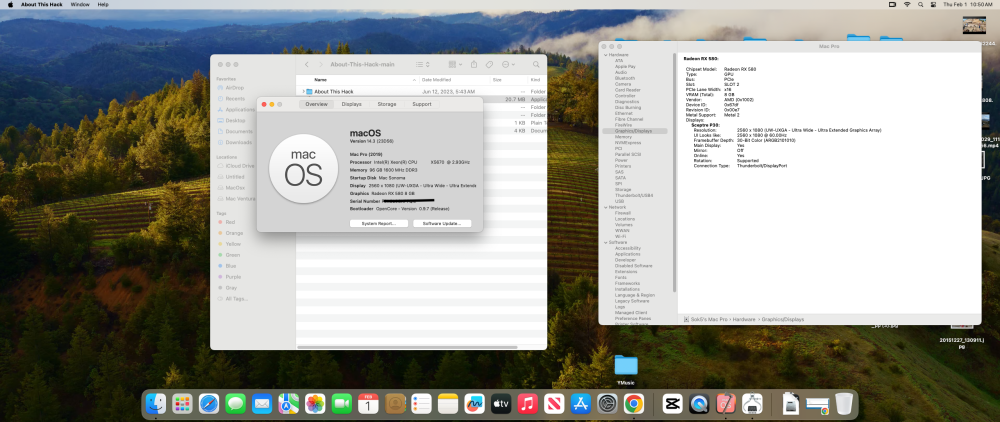1000x422 pixels.
Task: Open Contacts in the Dock
Action: (395, 404)
